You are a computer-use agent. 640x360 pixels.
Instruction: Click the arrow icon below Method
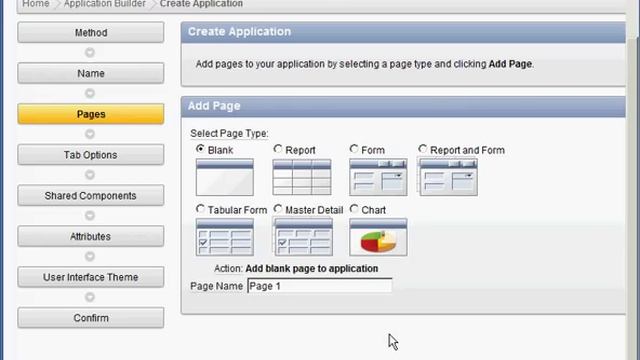(90, 53)
